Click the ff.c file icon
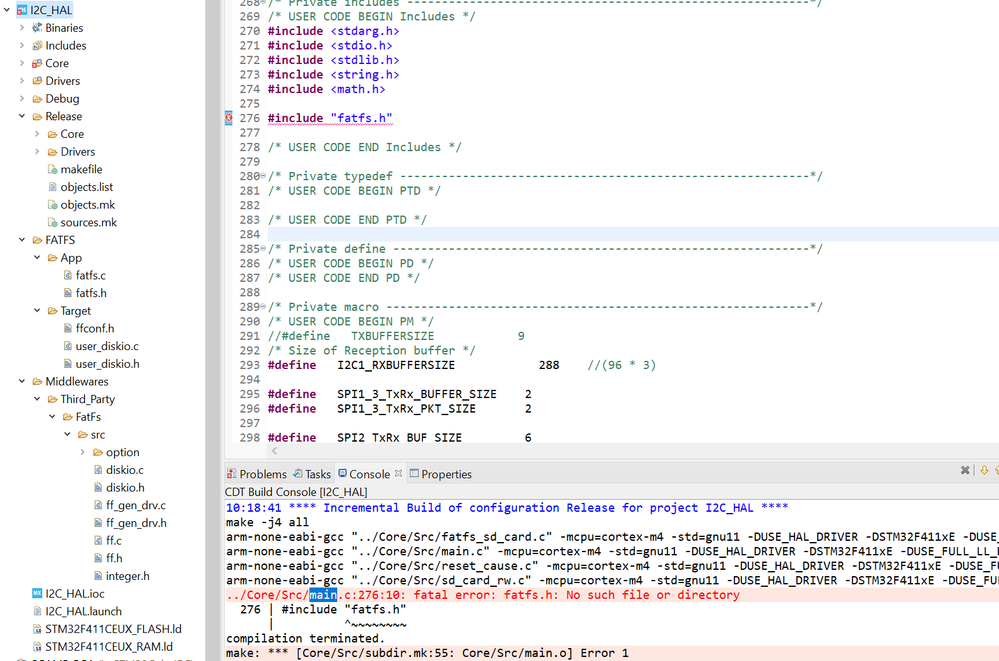The image size is (999, 661). [98, 541]
